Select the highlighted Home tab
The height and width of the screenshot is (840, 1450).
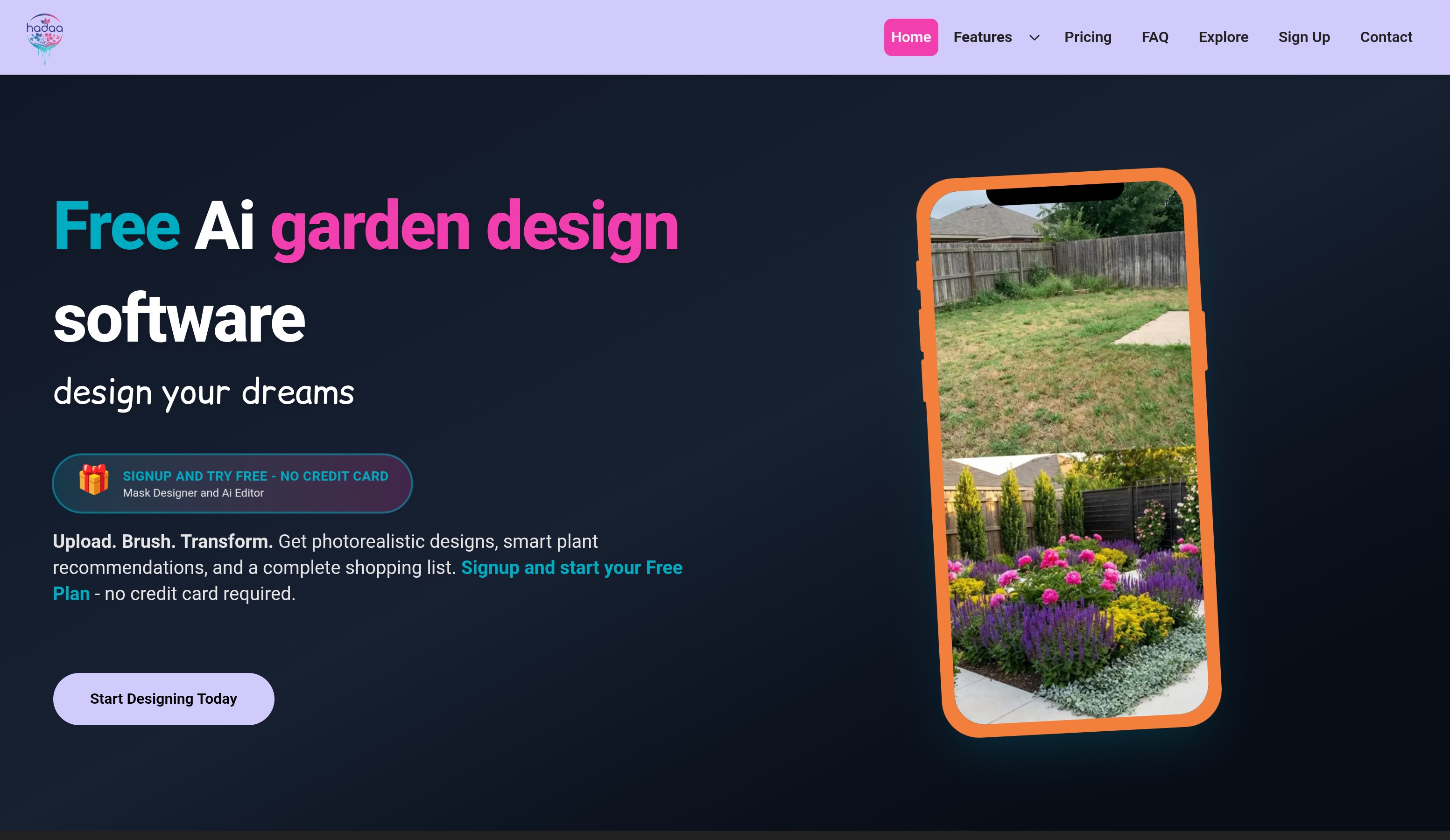coord(911,37)
